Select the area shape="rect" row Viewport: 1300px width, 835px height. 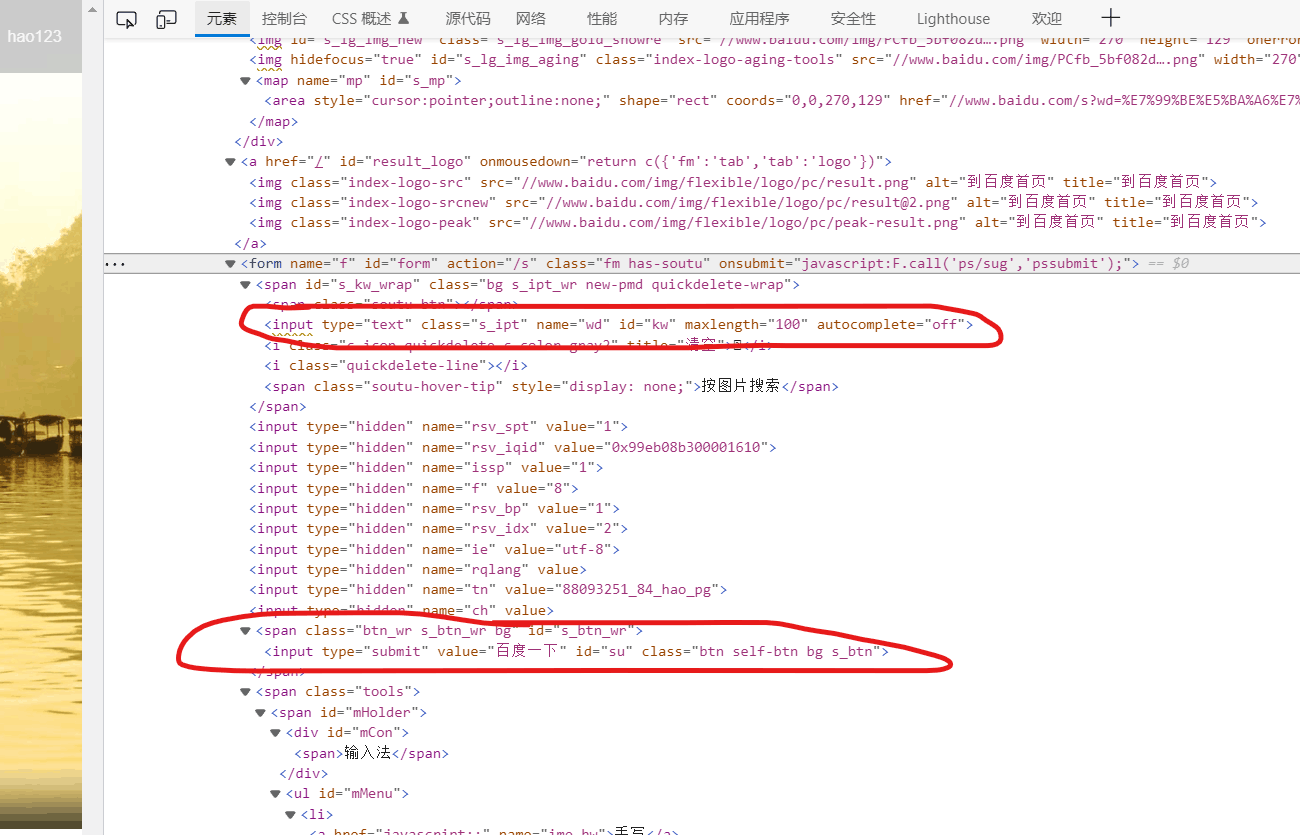click(x=782, y=101)
